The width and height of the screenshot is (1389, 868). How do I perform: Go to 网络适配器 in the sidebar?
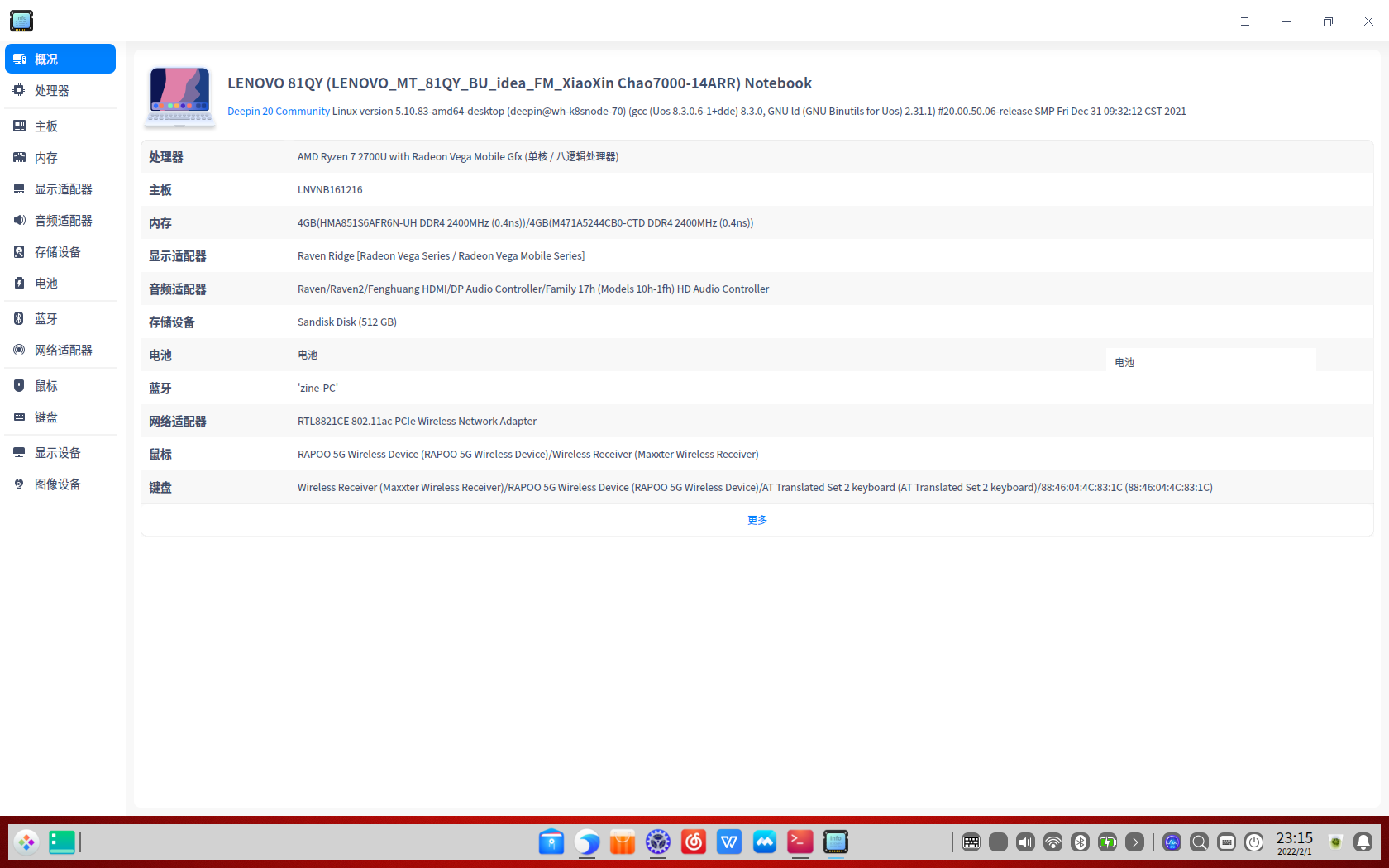(x=60, y=350)
